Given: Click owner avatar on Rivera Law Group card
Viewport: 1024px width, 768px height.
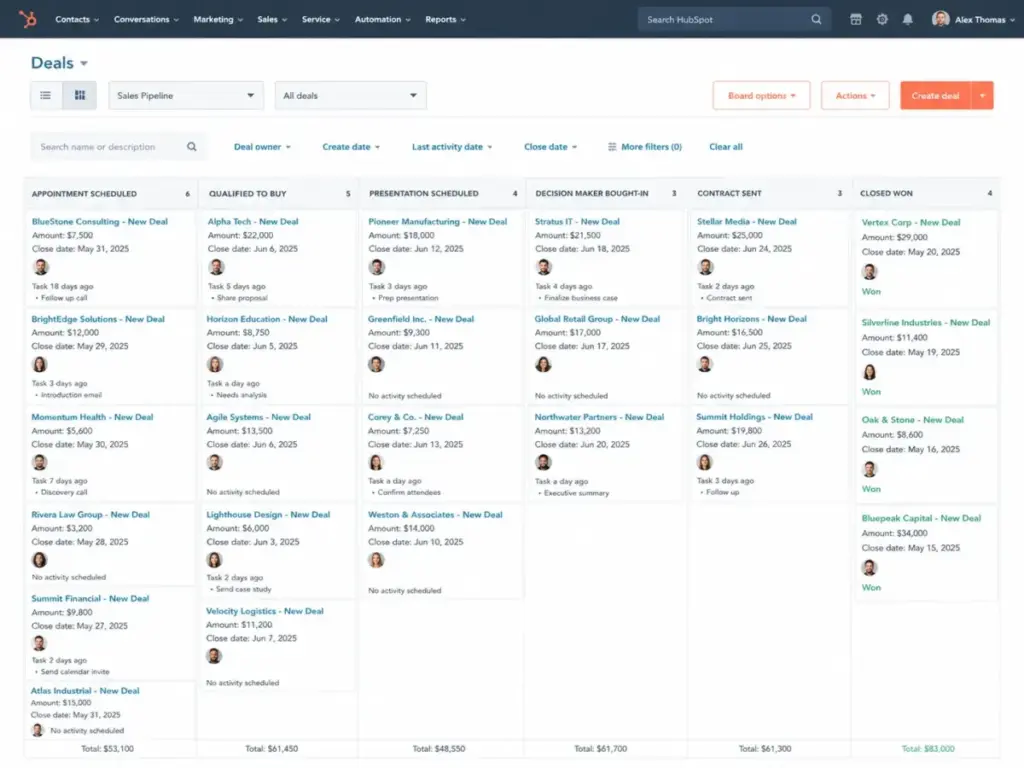Looking at the screenshot, I should click(x=40, y=560).
